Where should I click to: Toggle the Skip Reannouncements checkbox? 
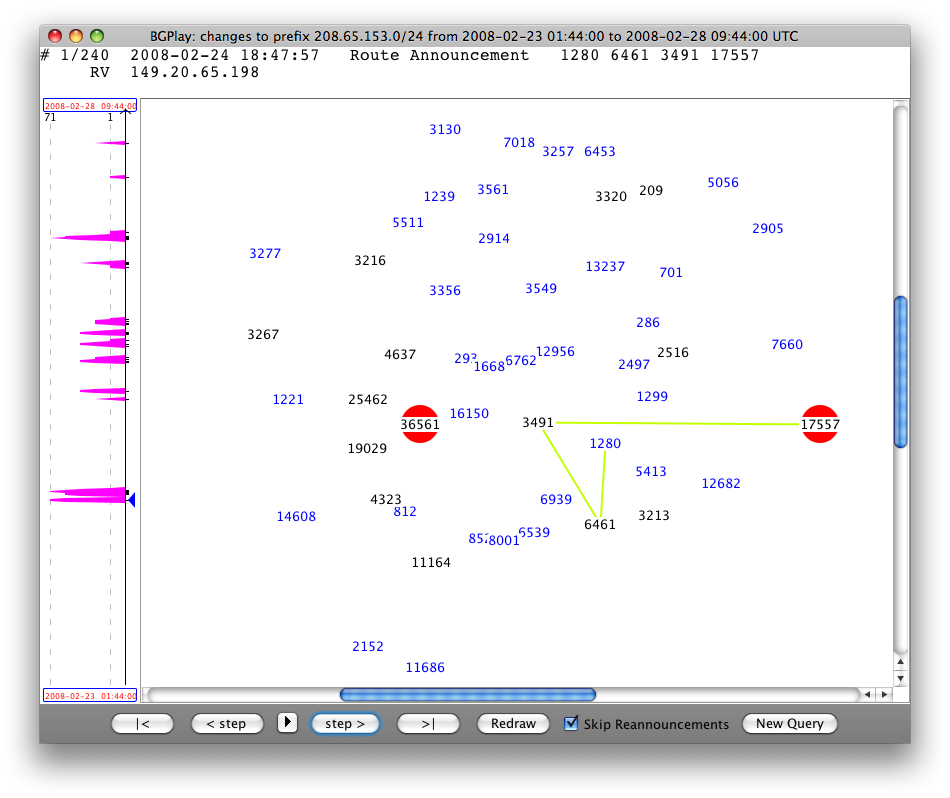[x=572, y=723]
